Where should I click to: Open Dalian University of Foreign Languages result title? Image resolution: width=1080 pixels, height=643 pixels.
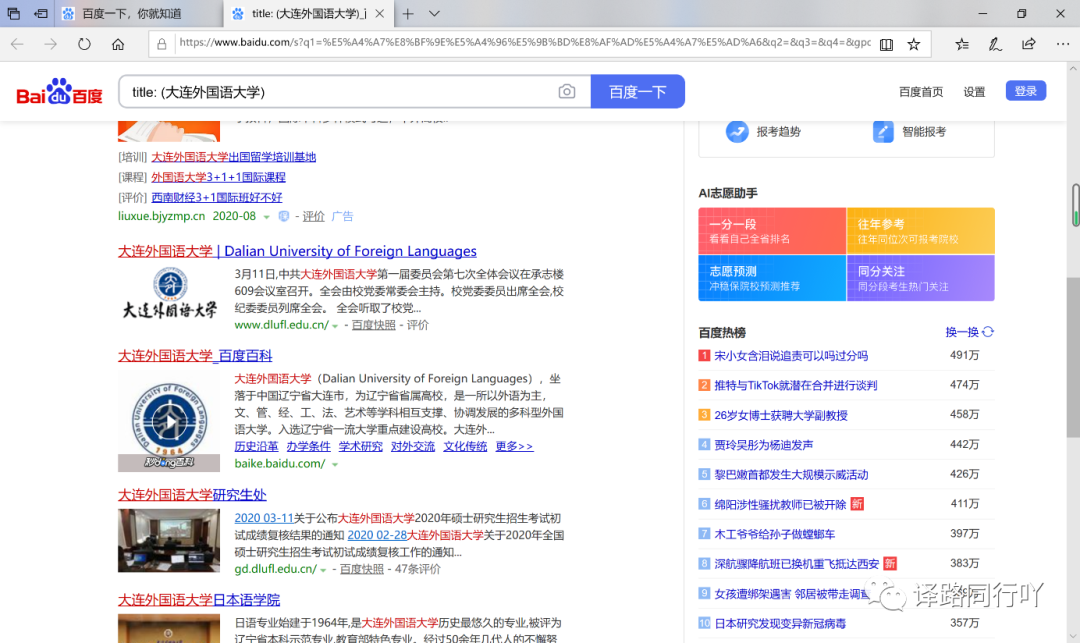(x=297, y=251)
